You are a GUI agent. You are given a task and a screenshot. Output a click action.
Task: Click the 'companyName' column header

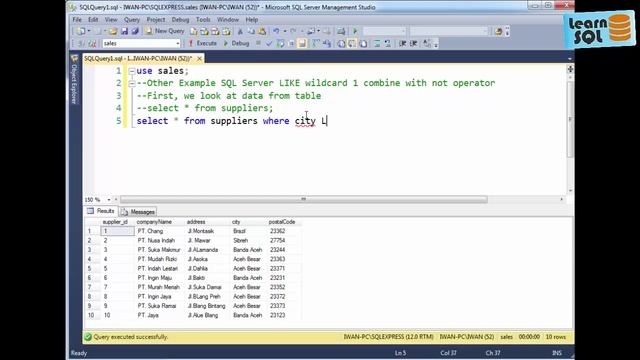(x=154, y=222)
